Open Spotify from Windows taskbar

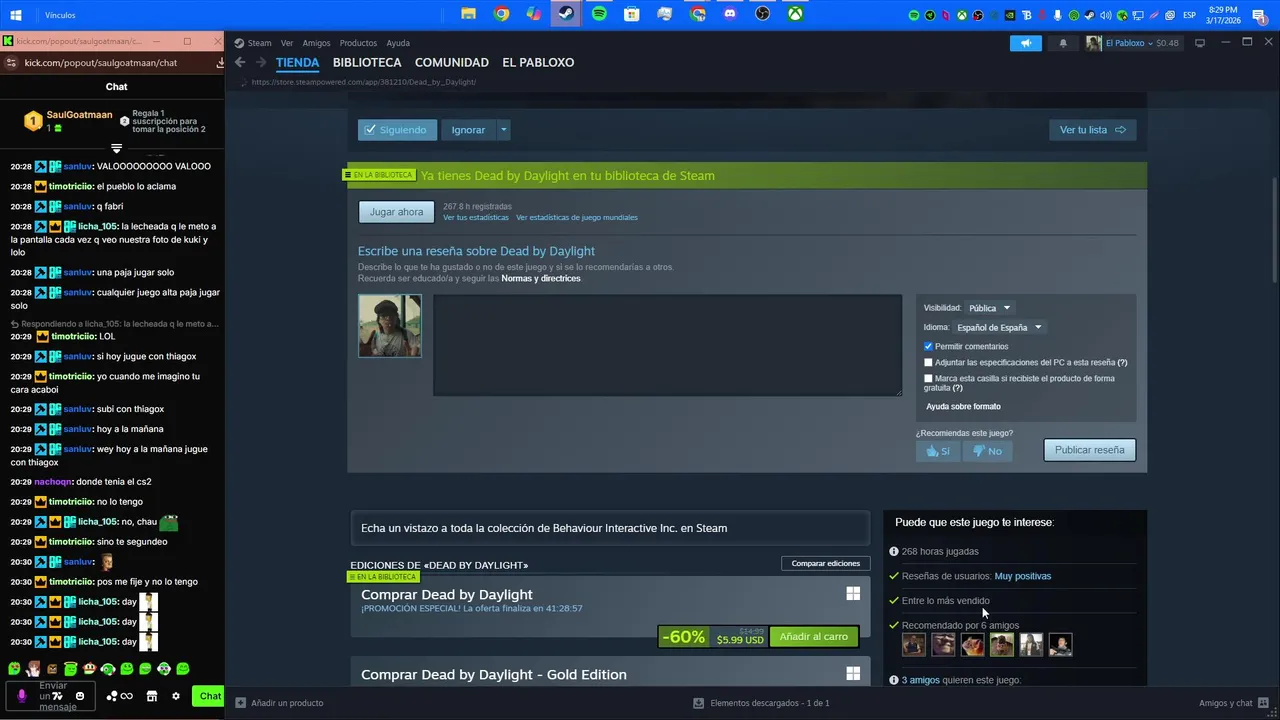click(x=599, y=14)
